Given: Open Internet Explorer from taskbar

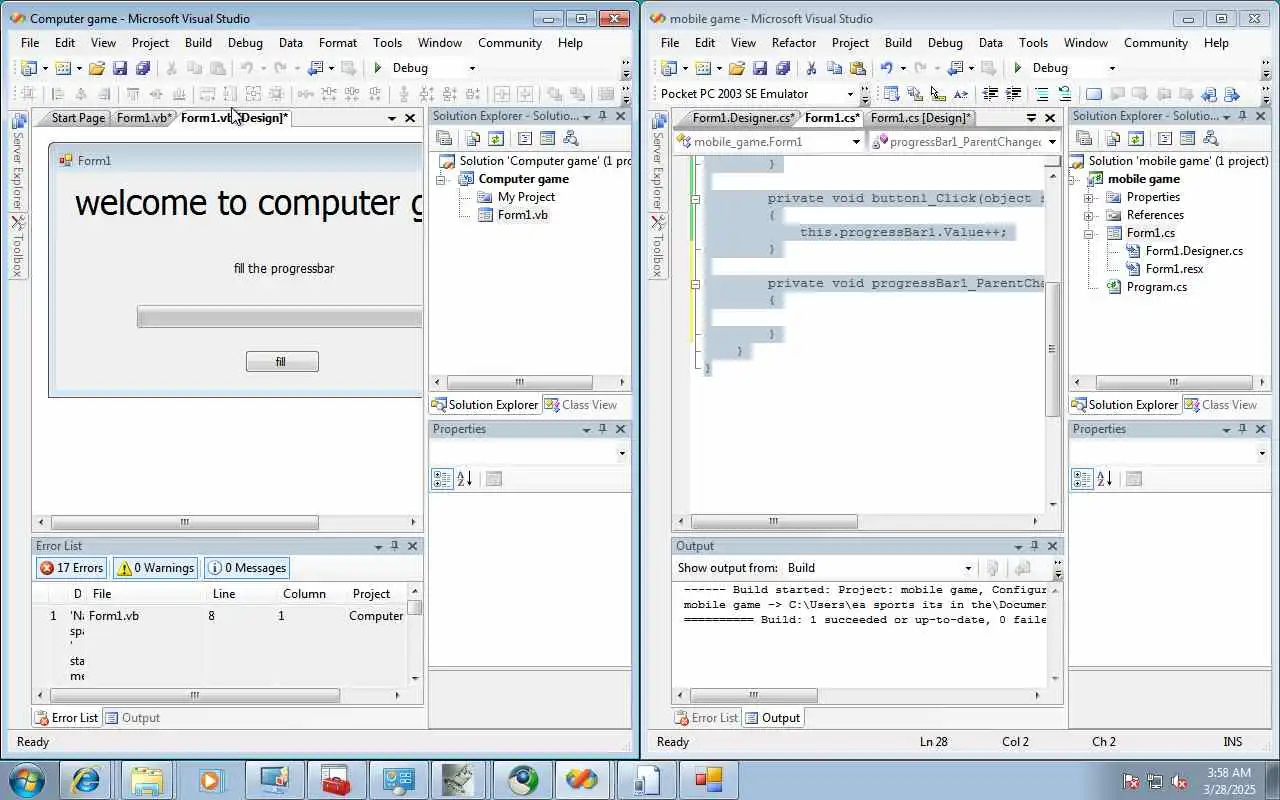Looking at the screenshot, I should 86,780.
